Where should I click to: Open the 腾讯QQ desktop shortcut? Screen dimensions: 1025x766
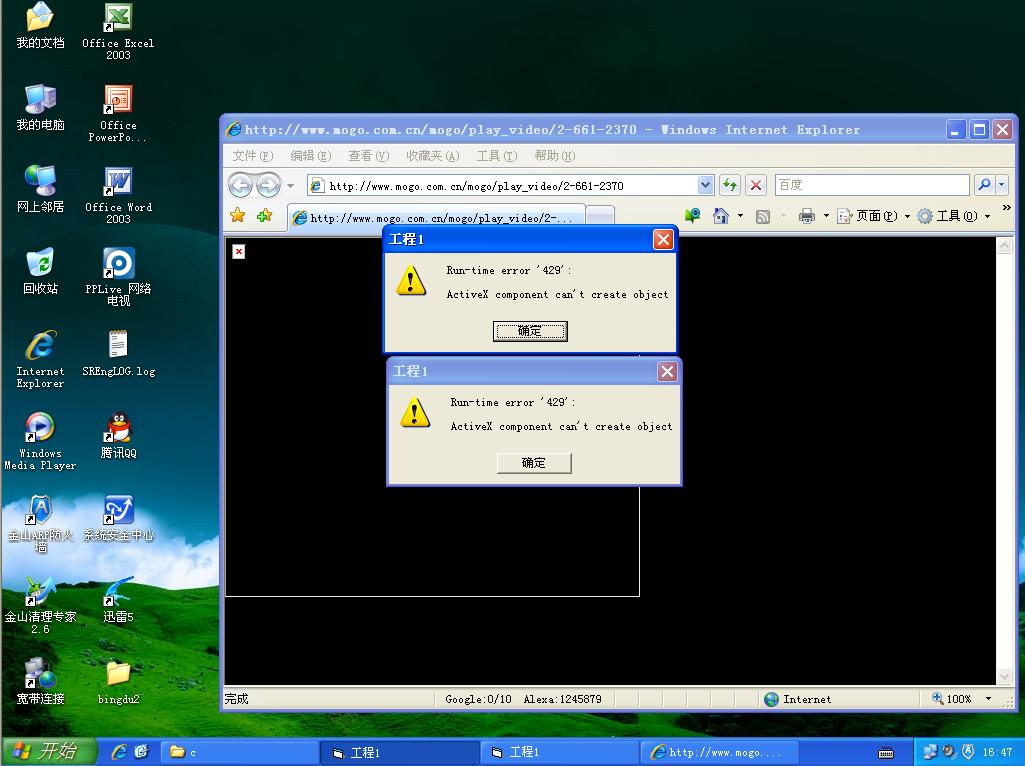pos(118,428)
